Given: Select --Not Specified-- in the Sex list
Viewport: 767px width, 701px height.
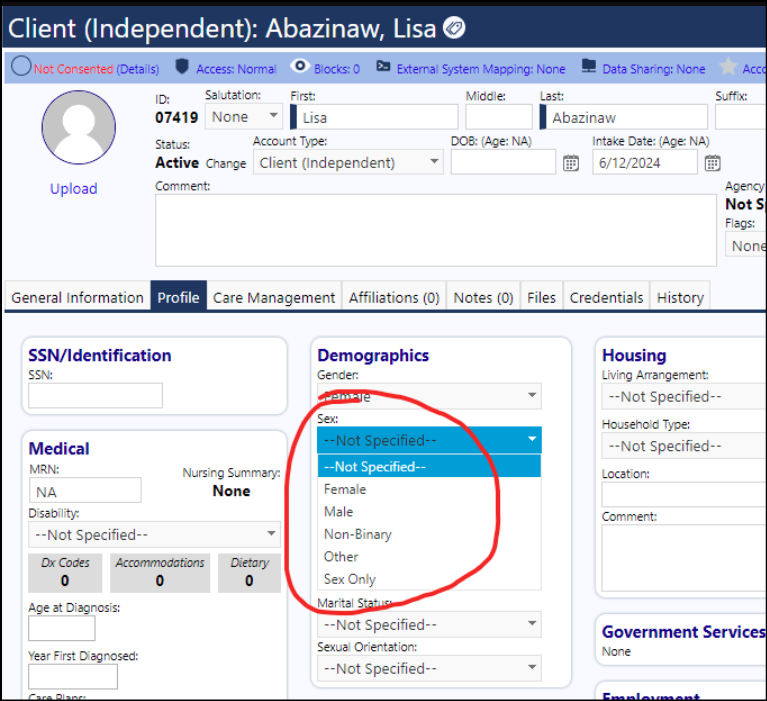Looking at the screenshot, I should 429,466.
